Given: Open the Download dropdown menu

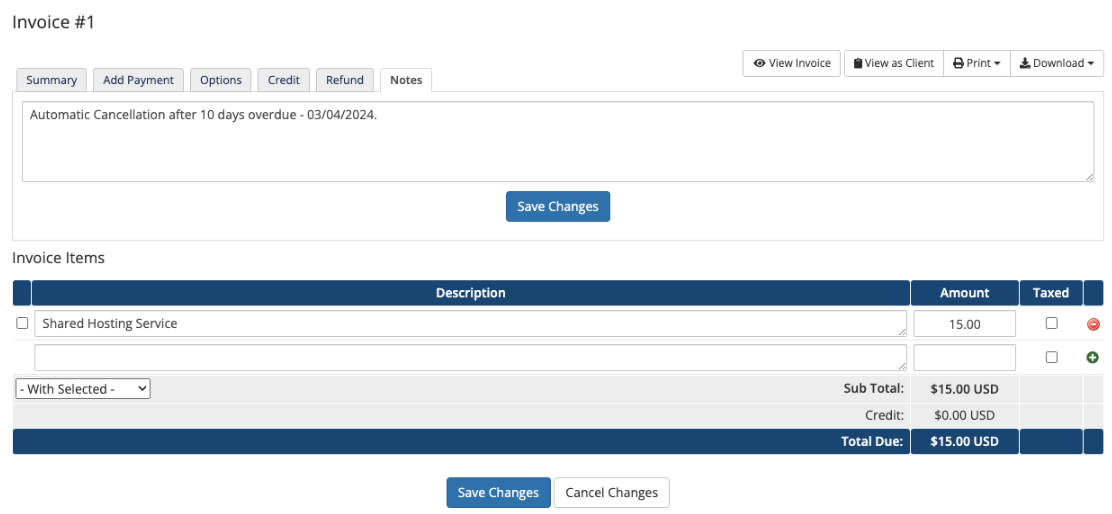Looking at the screenshot, I should [x=1057, y=63].
